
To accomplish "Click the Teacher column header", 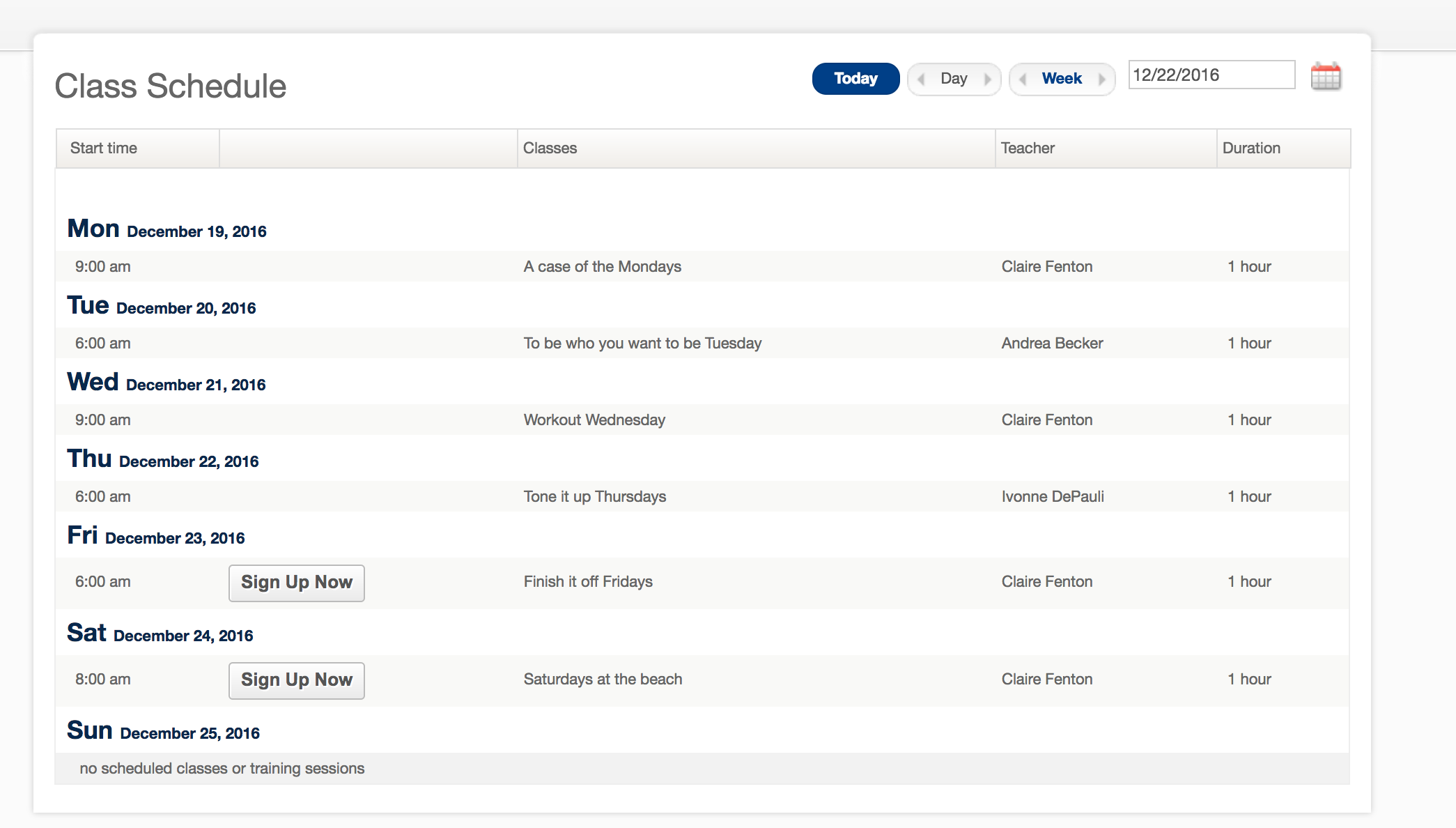I will click(x=1028, y=148).
